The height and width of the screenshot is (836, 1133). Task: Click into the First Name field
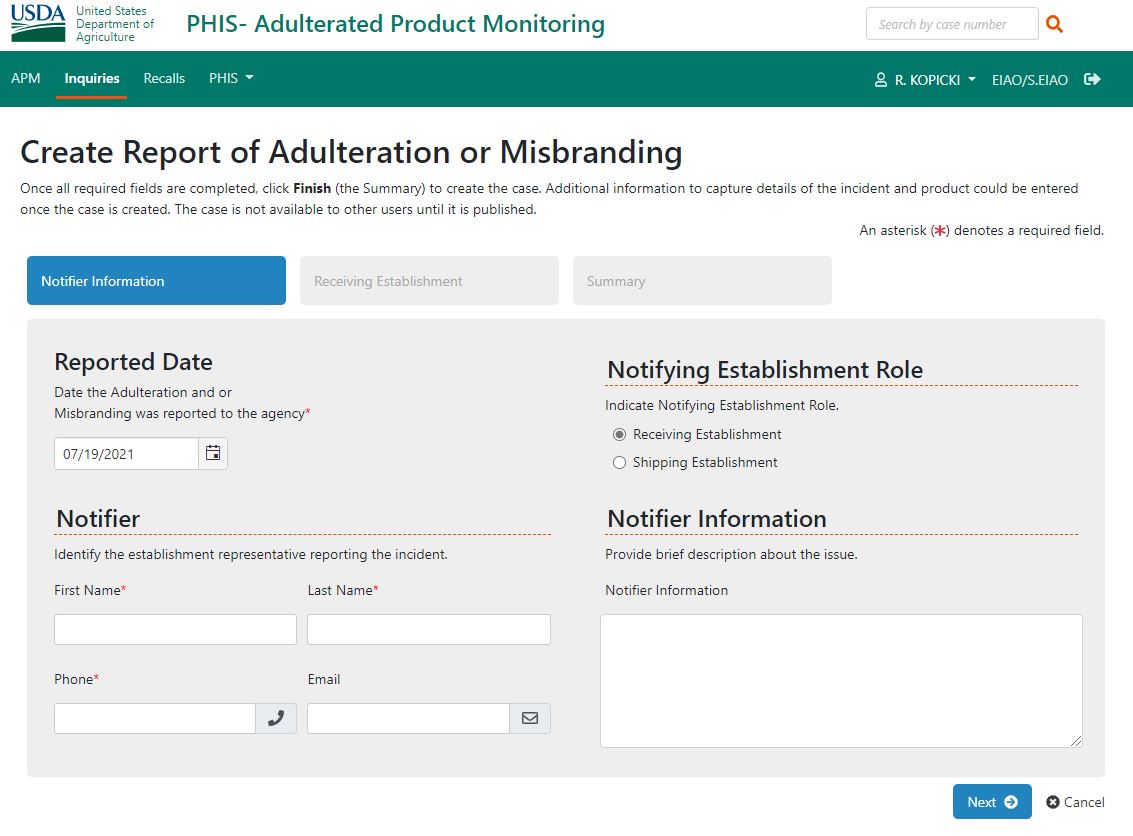pyautogui.click(x=175, y=629)
